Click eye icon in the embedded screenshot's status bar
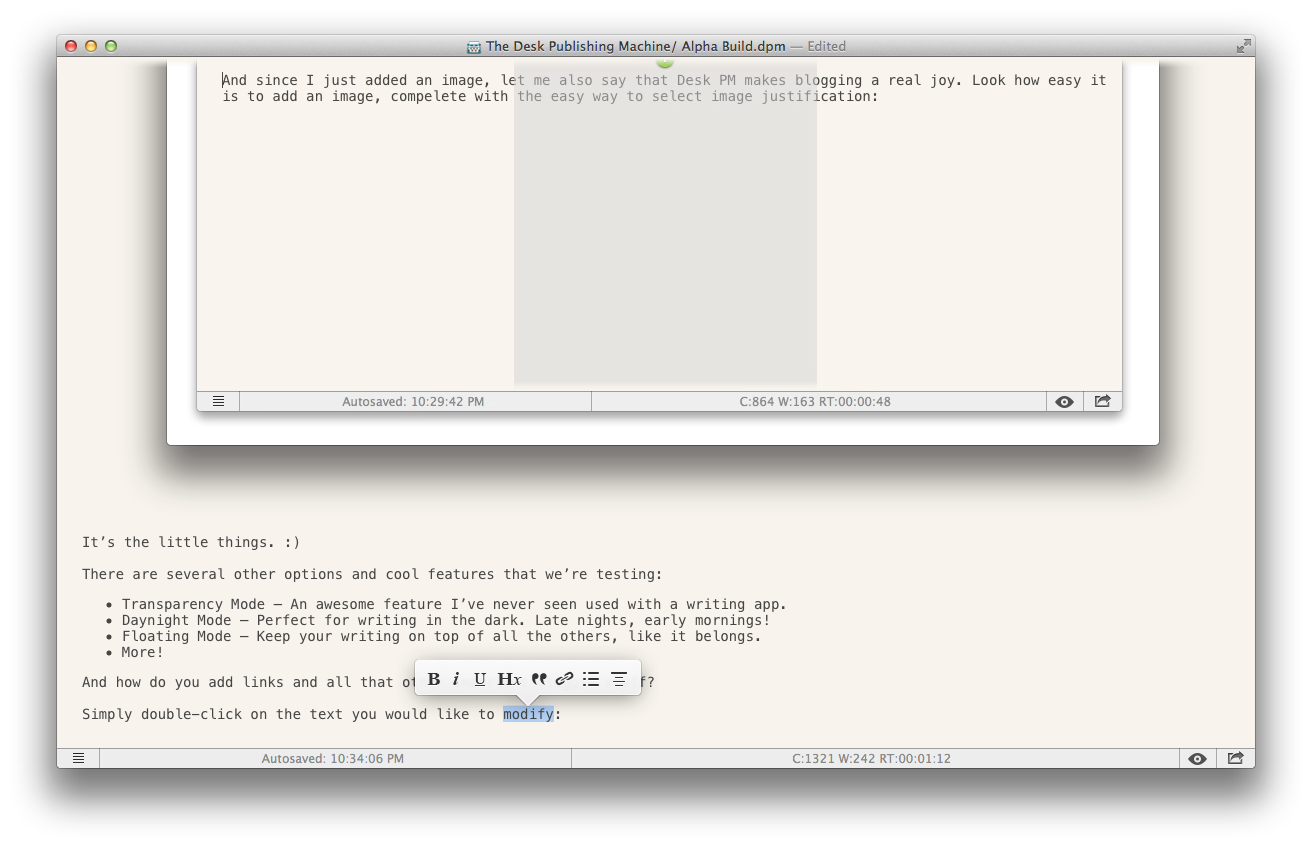1312x847 pixels. (x=1064, y=401)
